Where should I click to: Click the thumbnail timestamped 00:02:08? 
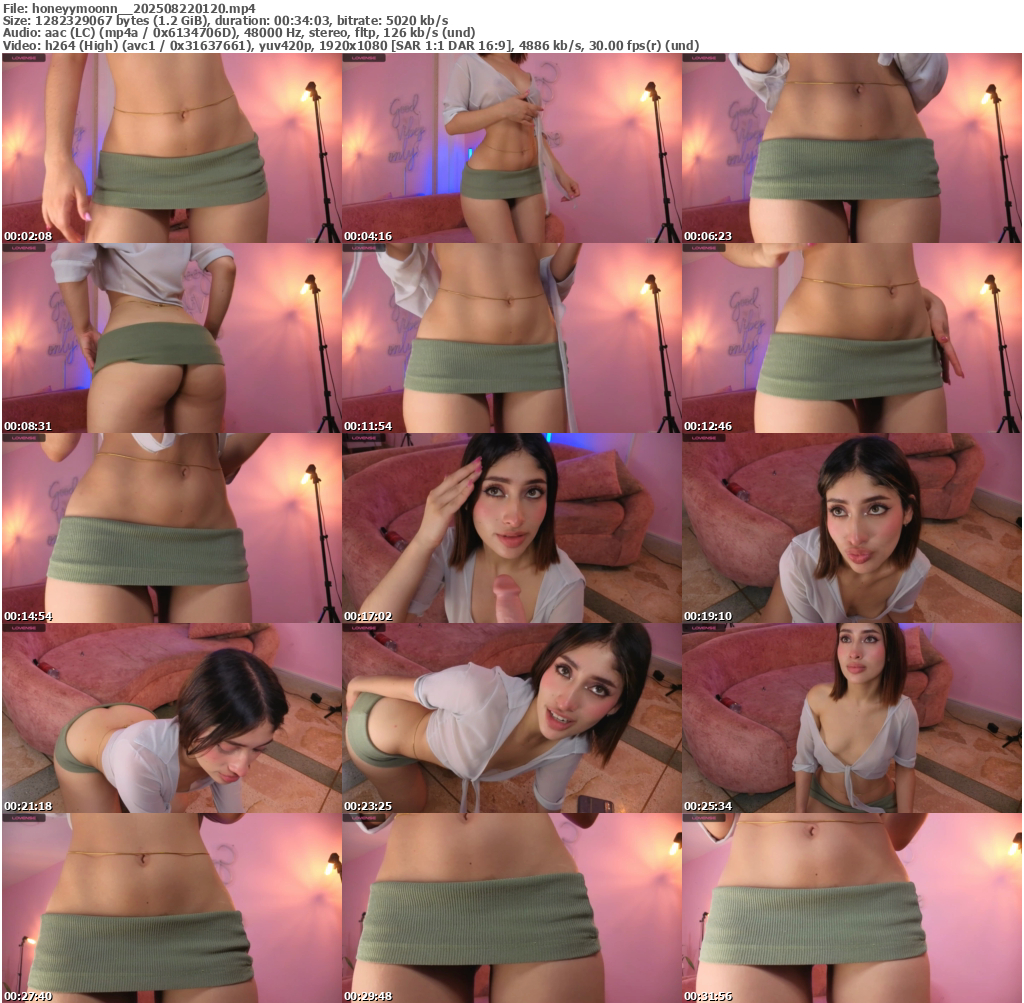171,148
